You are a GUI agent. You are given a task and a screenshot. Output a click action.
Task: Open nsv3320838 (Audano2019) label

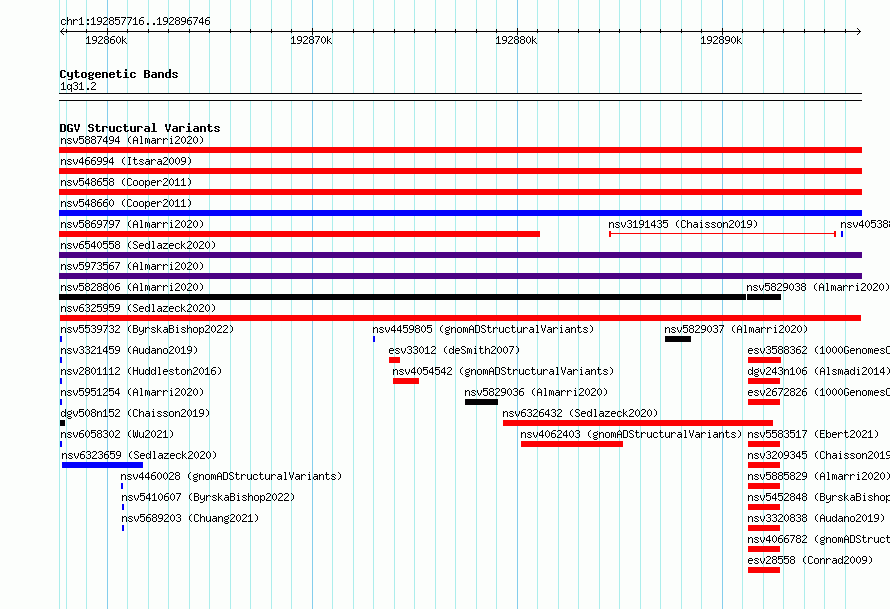pyautogui.click(x=816, y=518)
